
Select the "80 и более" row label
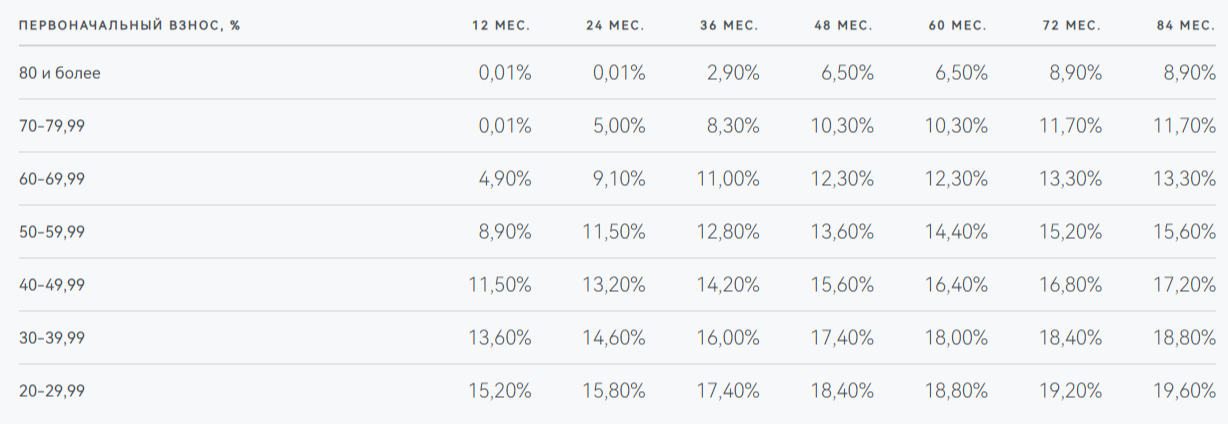(60, 73)
